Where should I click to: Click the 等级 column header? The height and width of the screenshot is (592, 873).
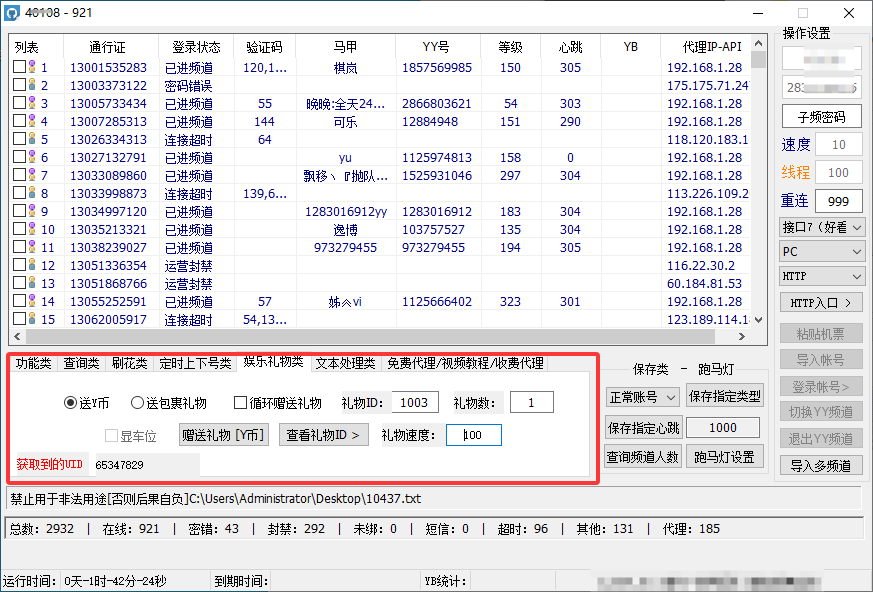point(511,47)
